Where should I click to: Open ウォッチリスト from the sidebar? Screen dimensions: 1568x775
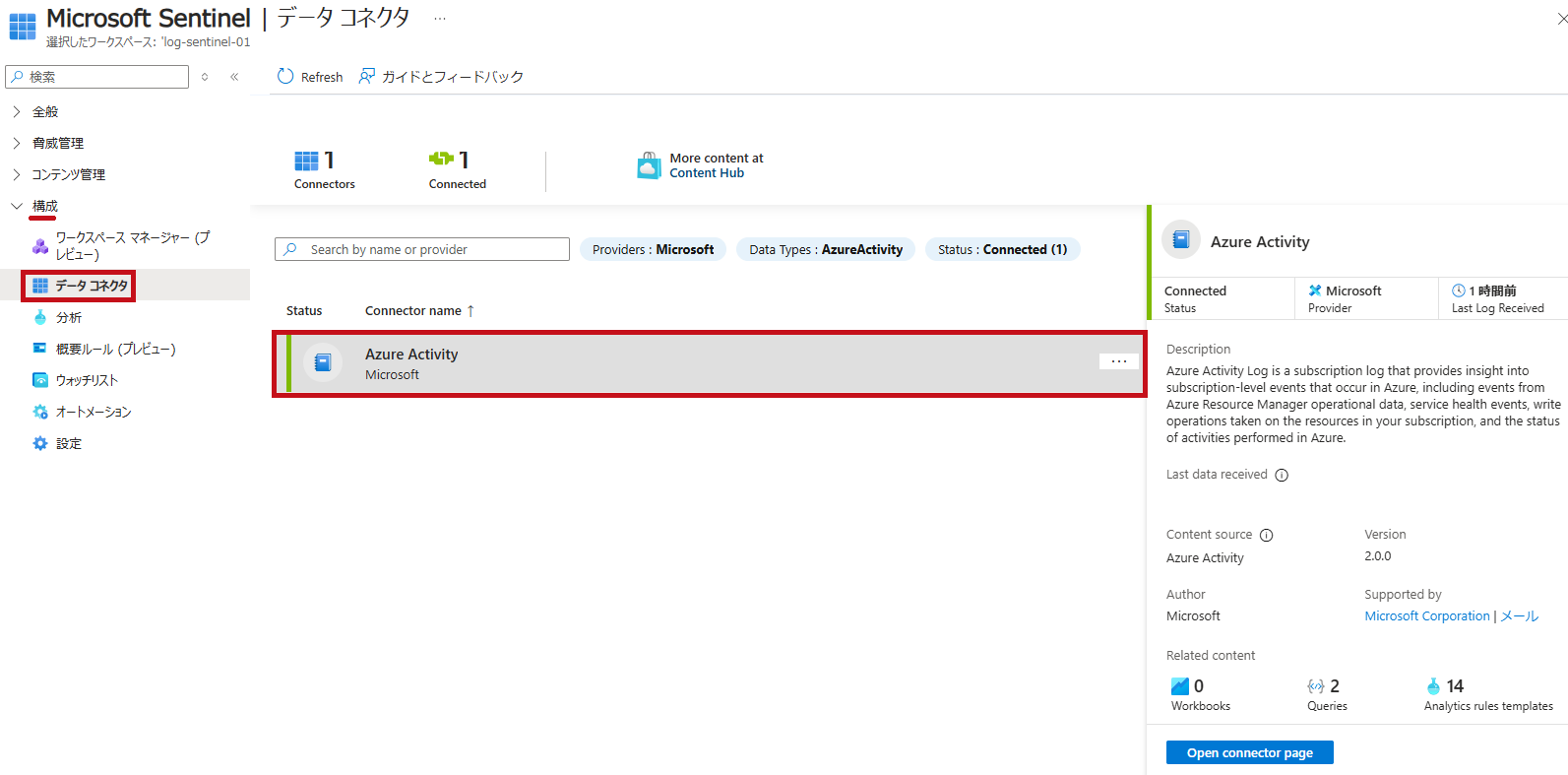[87, 380]
